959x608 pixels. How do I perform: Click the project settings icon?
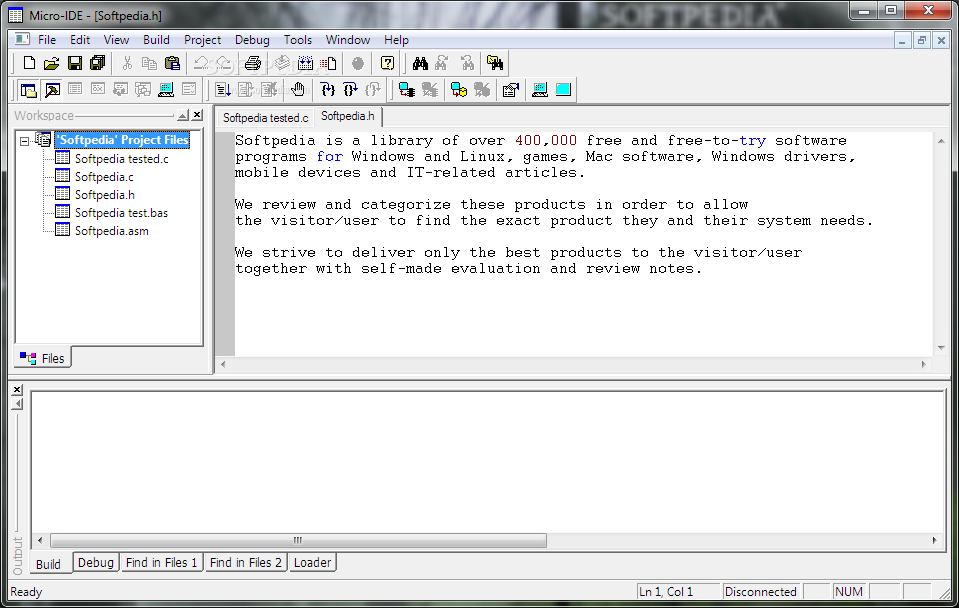[510, 90]
